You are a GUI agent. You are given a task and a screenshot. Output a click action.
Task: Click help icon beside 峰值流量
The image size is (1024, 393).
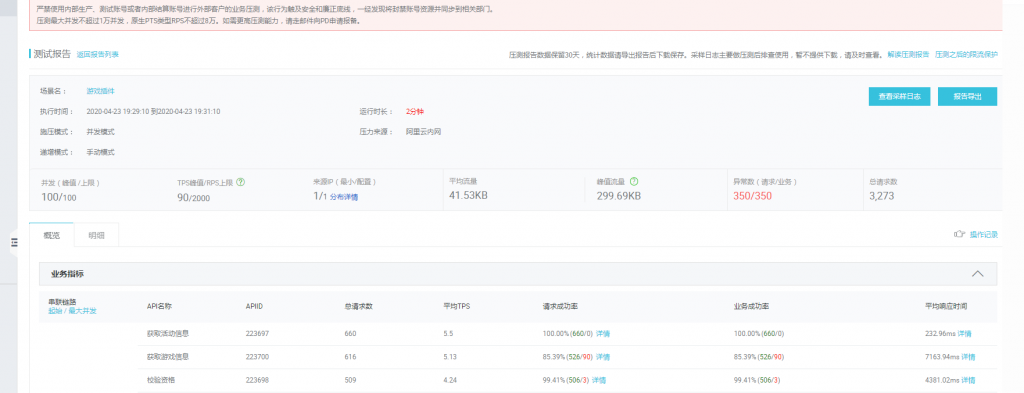(633, 182)
